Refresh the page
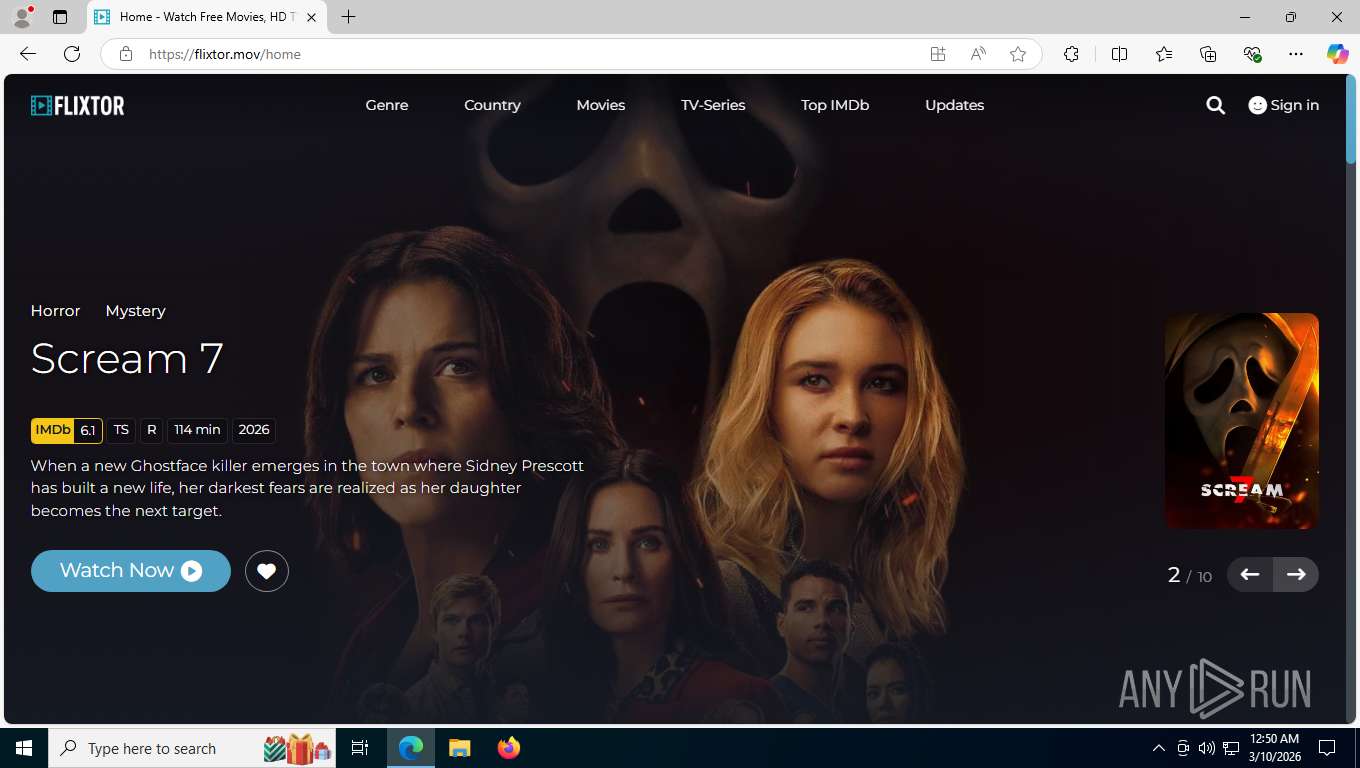1360x768 pixels. coord(72,54)
